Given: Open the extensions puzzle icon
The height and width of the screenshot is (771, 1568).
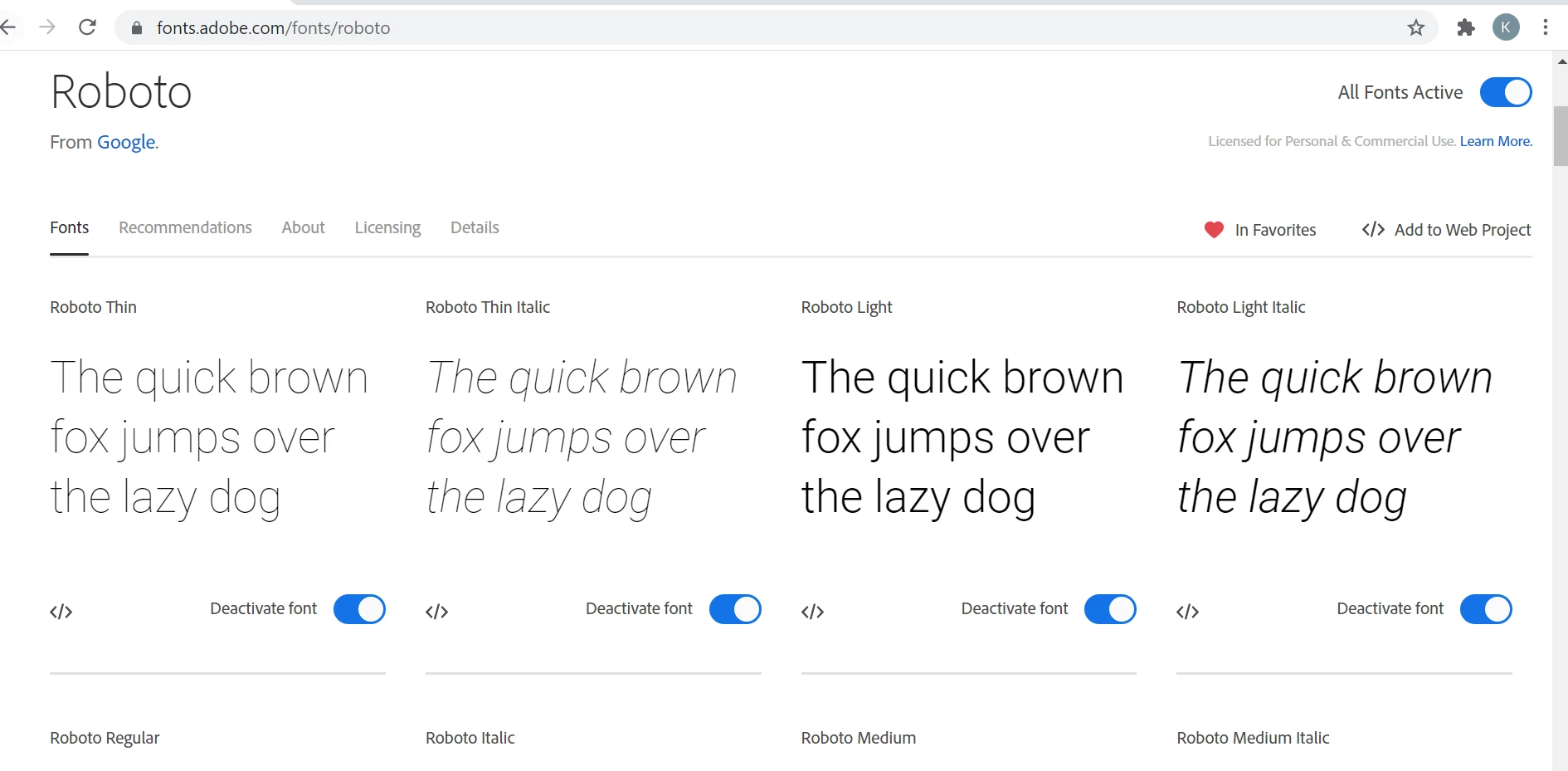Looking at the screenshot, I should [1466, 27].
